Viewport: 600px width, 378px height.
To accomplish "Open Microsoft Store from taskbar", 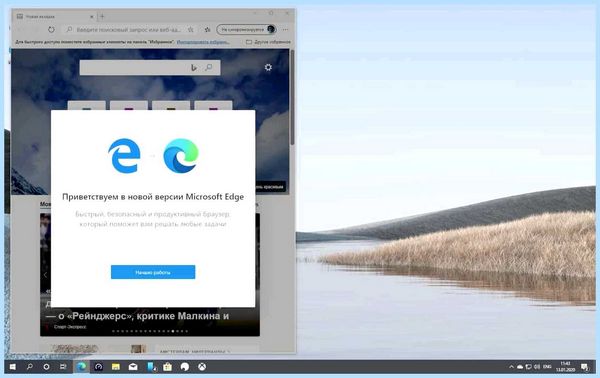I will pos(168,367).
